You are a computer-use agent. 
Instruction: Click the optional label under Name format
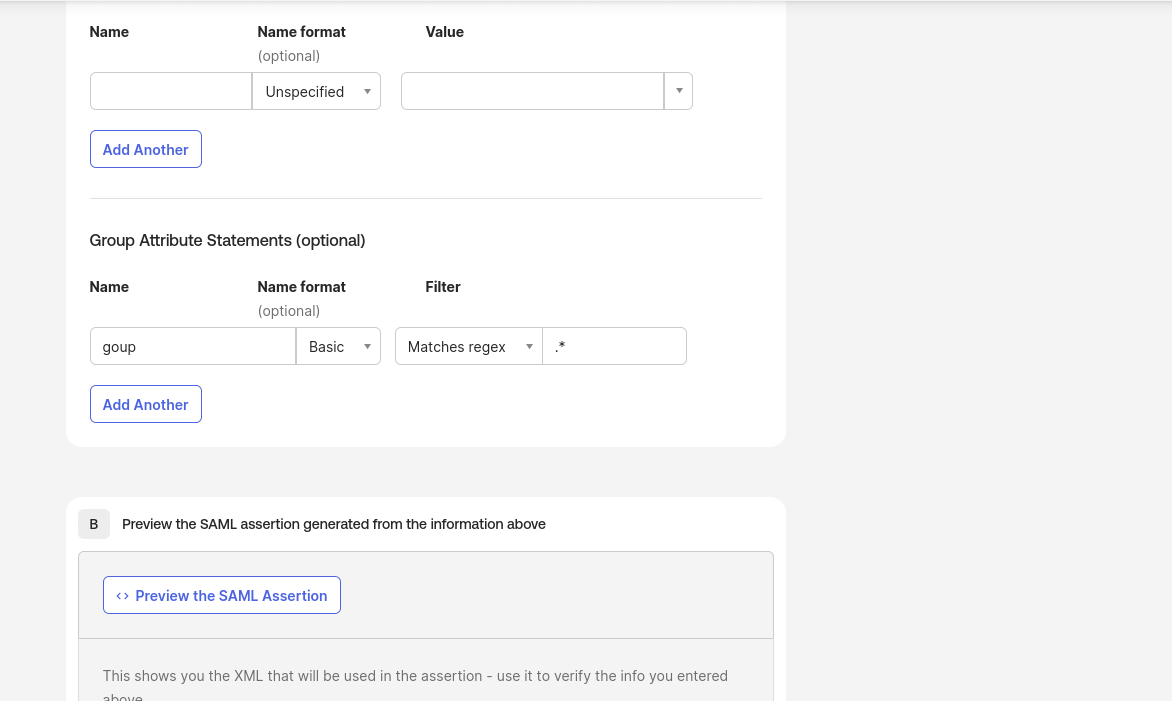point(289,56)
